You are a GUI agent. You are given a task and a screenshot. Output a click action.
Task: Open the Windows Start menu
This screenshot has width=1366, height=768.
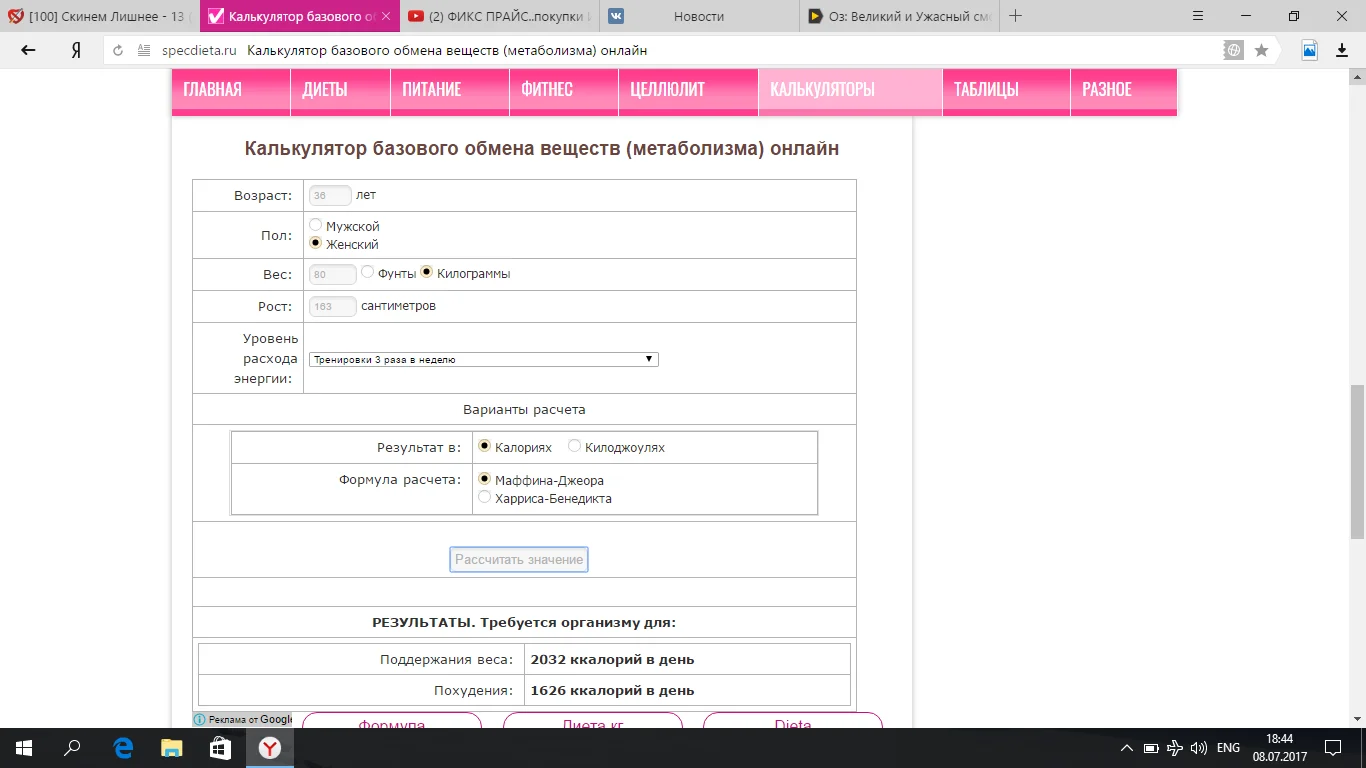pos(24,748)
